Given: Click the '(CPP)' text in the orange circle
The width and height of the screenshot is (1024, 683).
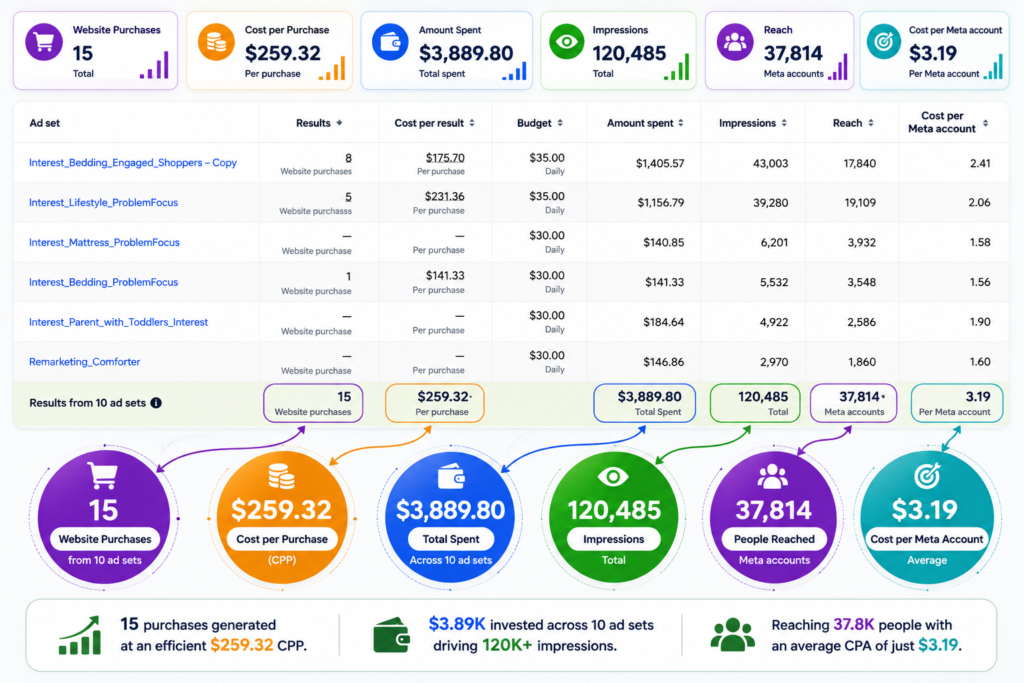Looking at the screenshot, I should point(281,560).
